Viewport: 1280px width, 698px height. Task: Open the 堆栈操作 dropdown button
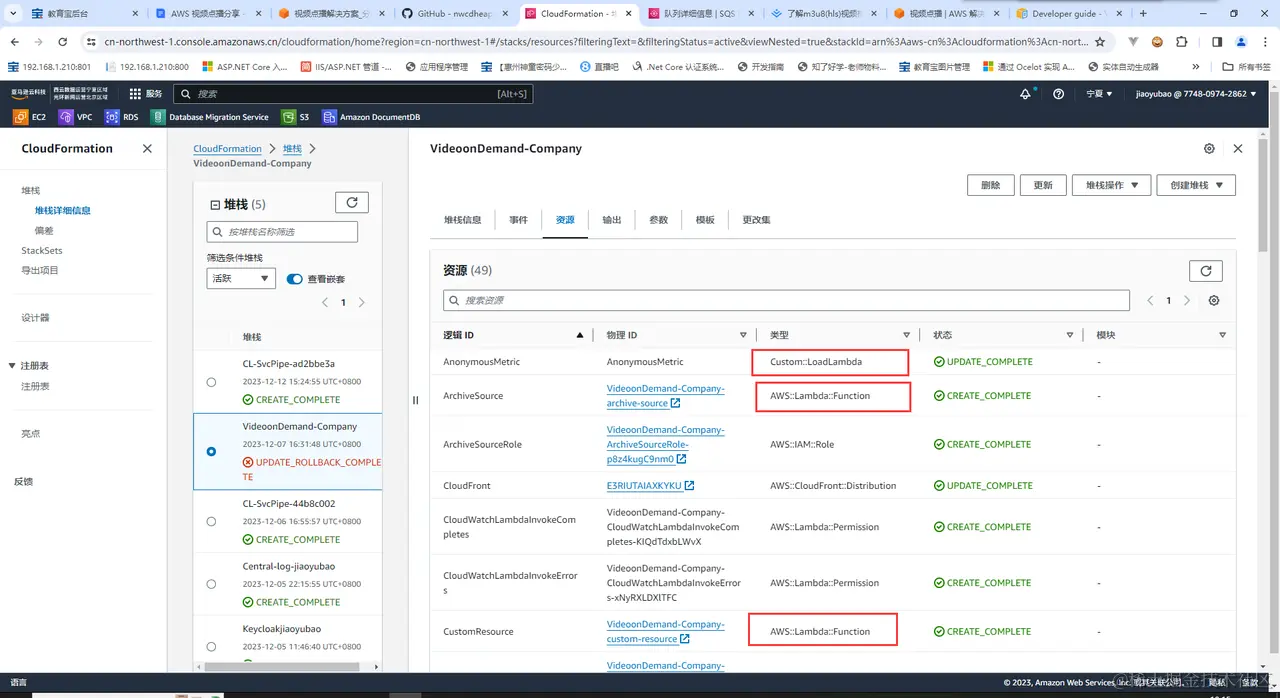(1111, 185)
